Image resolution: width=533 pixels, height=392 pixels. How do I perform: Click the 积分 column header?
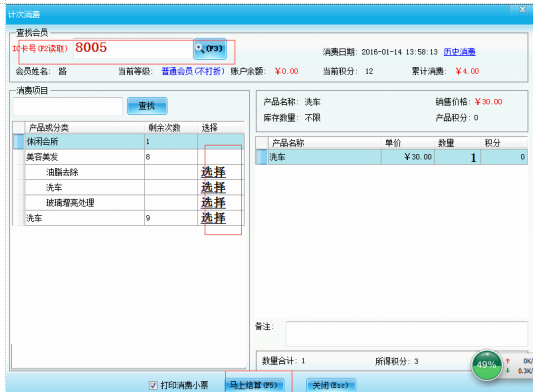[x=504, y=143]
